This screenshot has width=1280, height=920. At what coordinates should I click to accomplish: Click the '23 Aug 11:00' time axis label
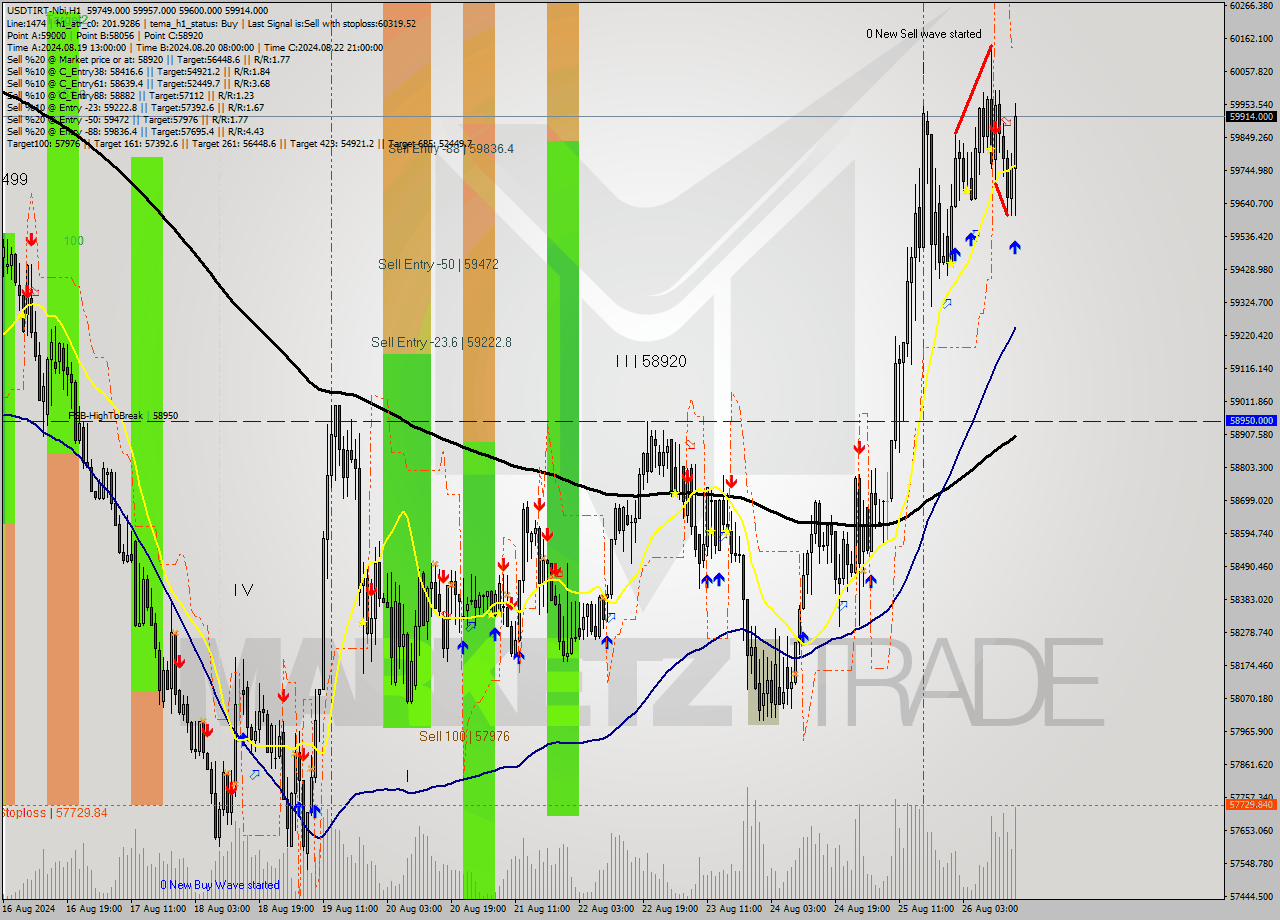[733, 909]
